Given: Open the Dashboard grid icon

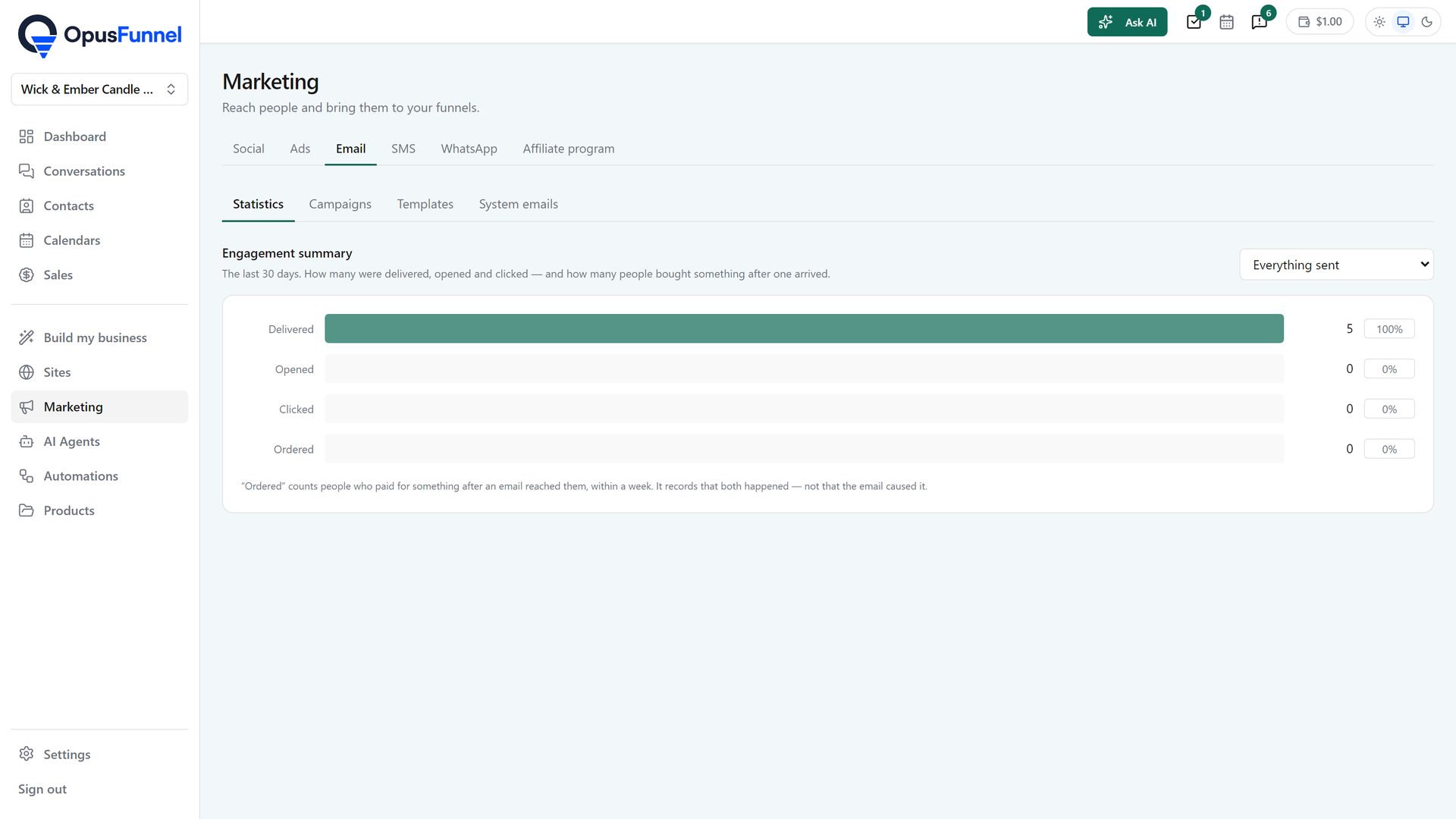Looking at the screenshot, I should 27,136.
